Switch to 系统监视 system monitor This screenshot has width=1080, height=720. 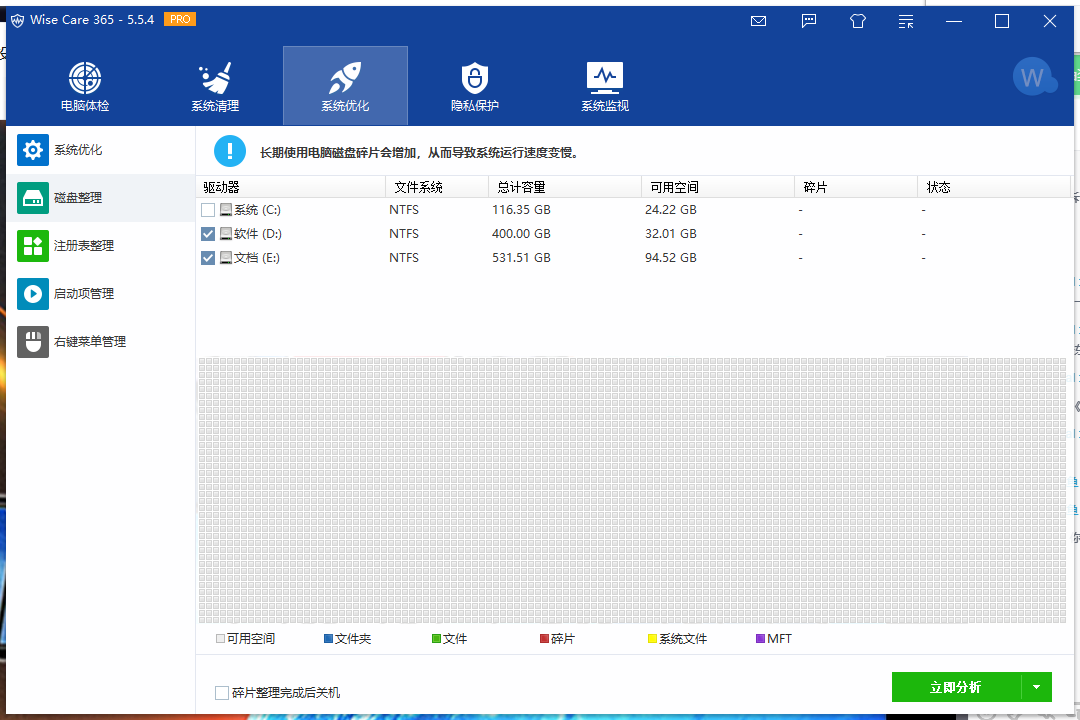(x=604, y=85)
